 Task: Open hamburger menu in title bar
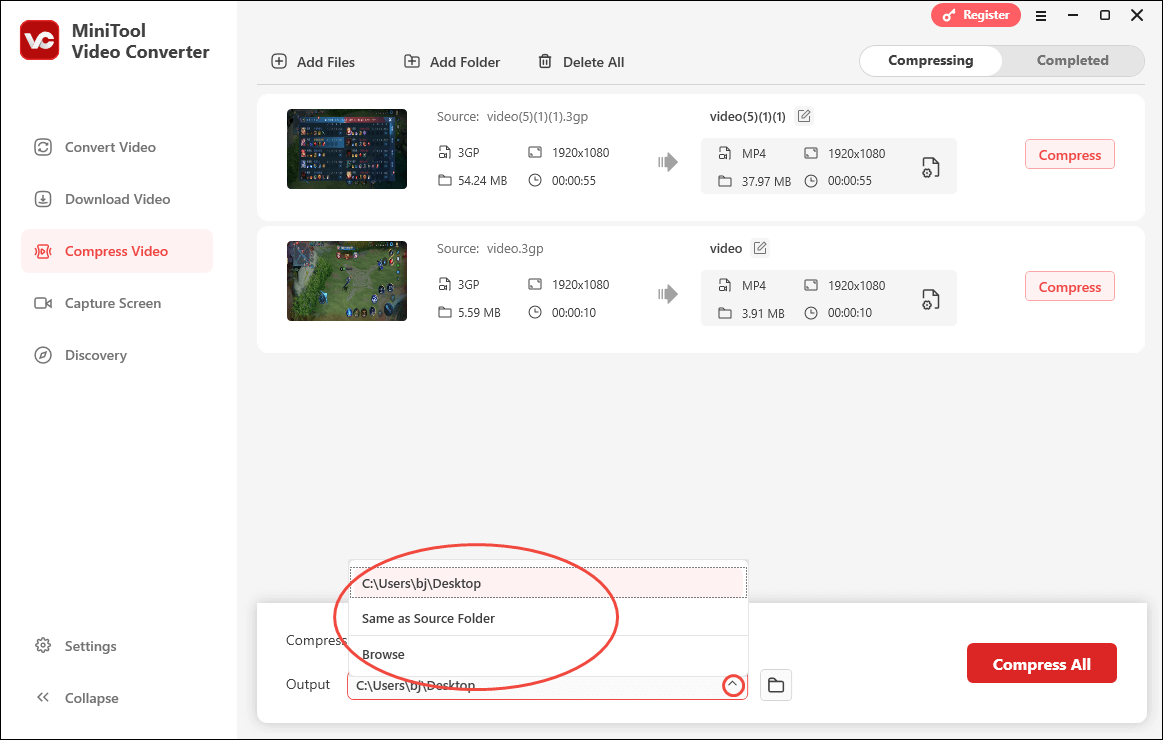[x=1041, y=16]
